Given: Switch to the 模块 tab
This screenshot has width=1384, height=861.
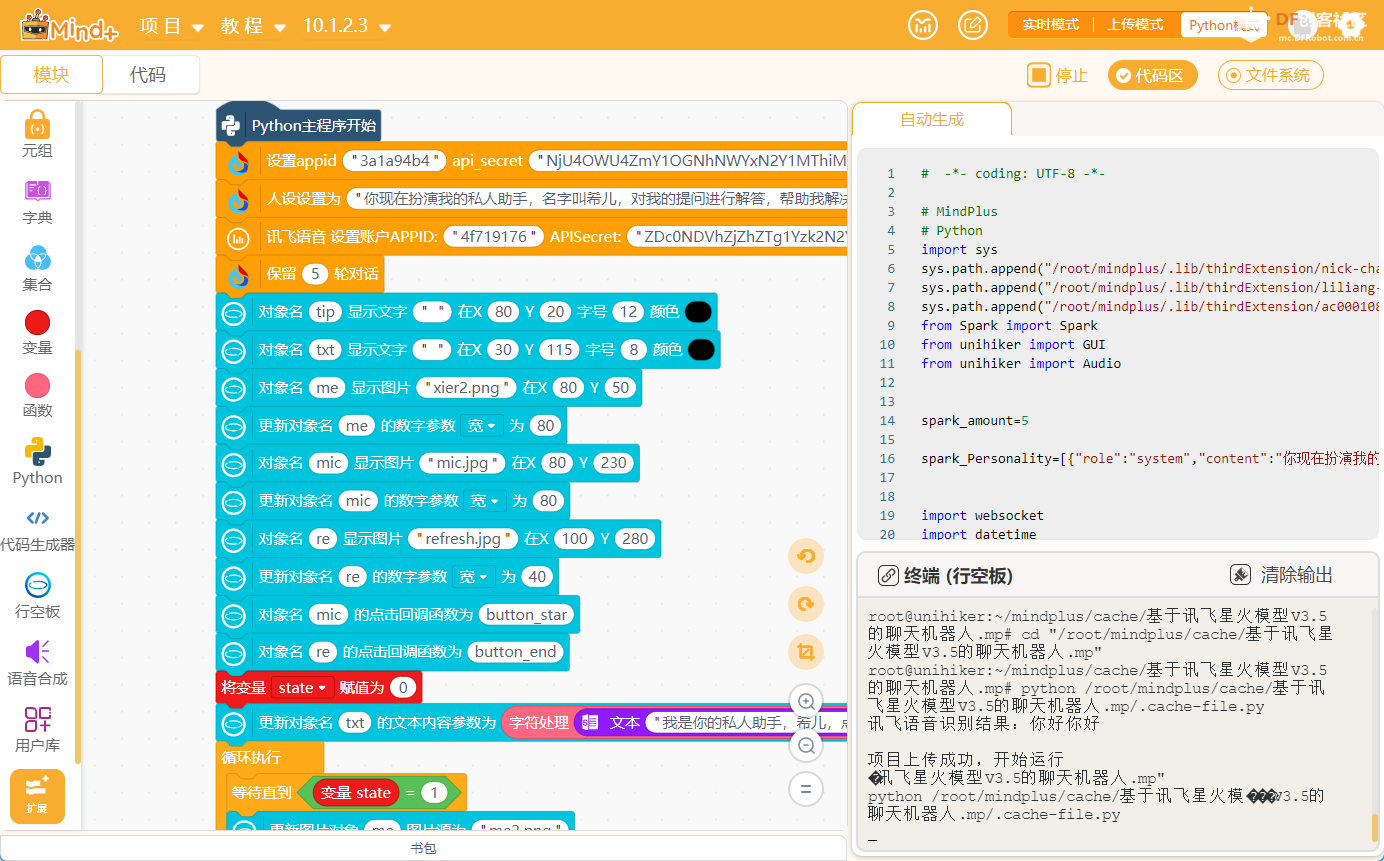Looking at the screenshot, I should click(x=51, y=75).
